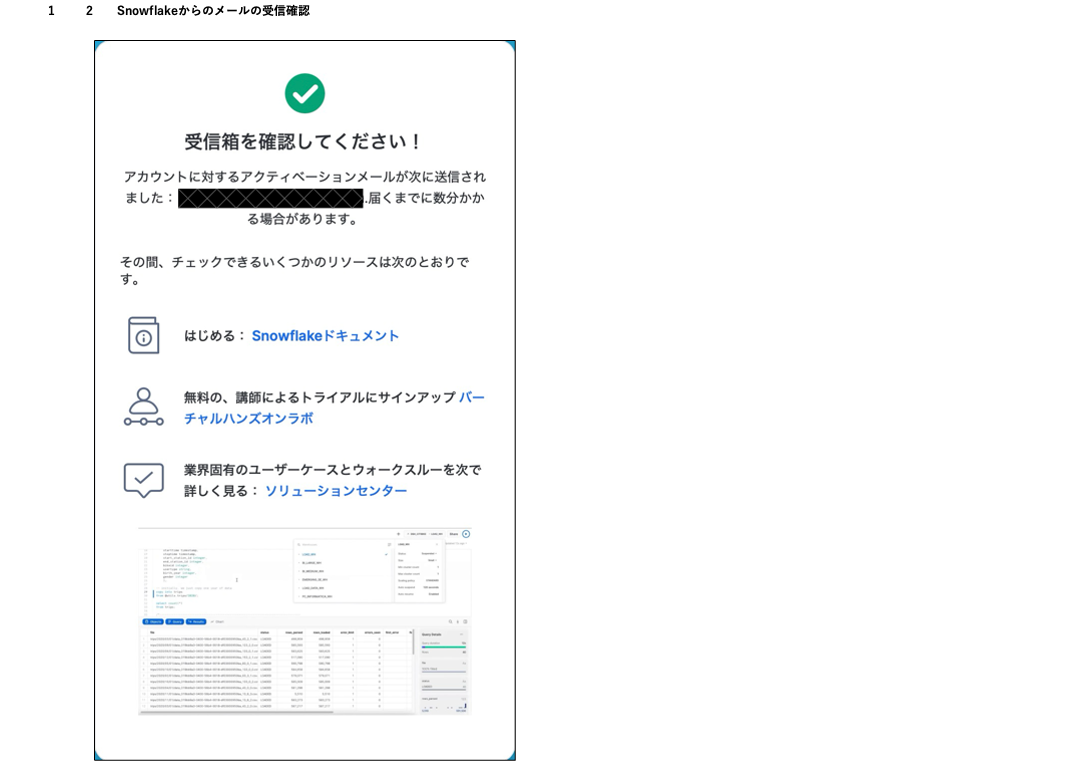Click the heading 受信箱を確認してください！
Image resolution: width=1065 pixels, height=781 pixels.
pyautogui.click(x=302, y=141)
